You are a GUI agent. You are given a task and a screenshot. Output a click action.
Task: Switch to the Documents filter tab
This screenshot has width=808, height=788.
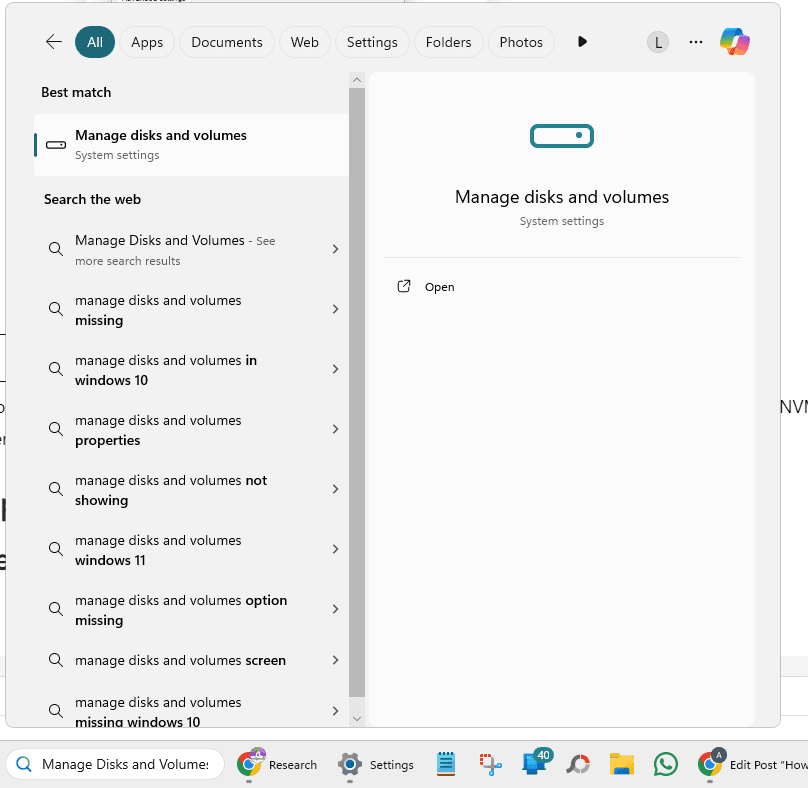pos(227,42)
